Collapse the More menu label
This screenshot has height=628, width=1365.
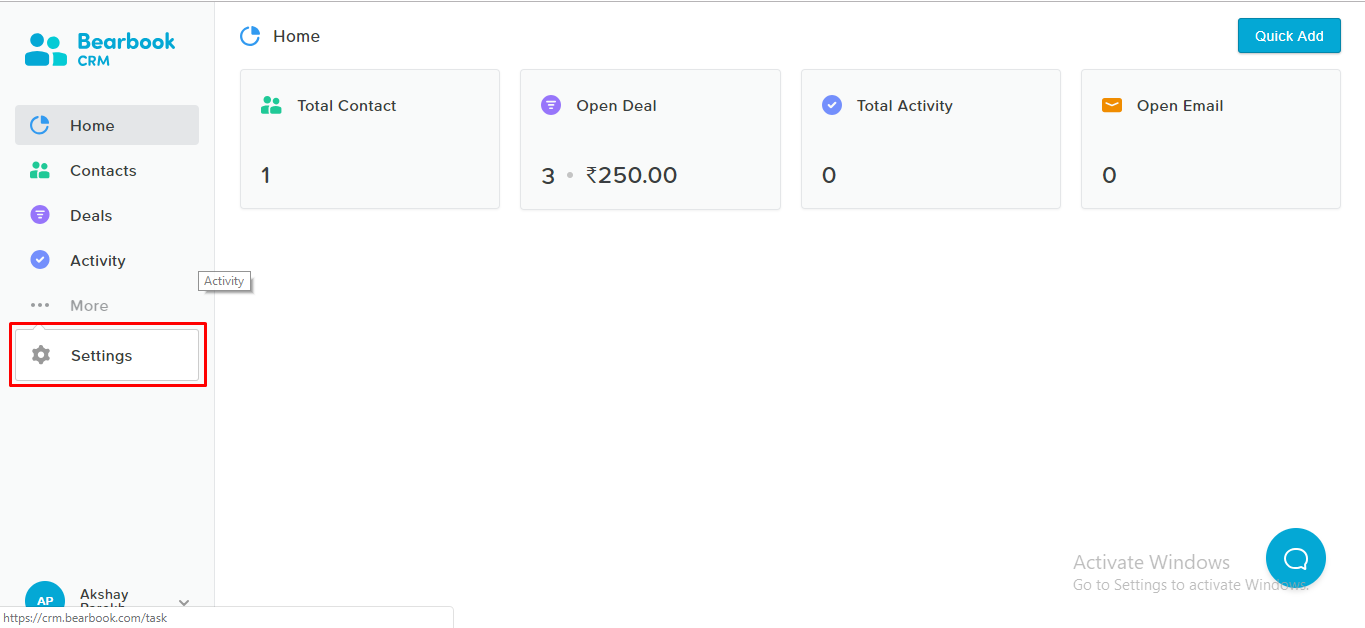point(89,306)
